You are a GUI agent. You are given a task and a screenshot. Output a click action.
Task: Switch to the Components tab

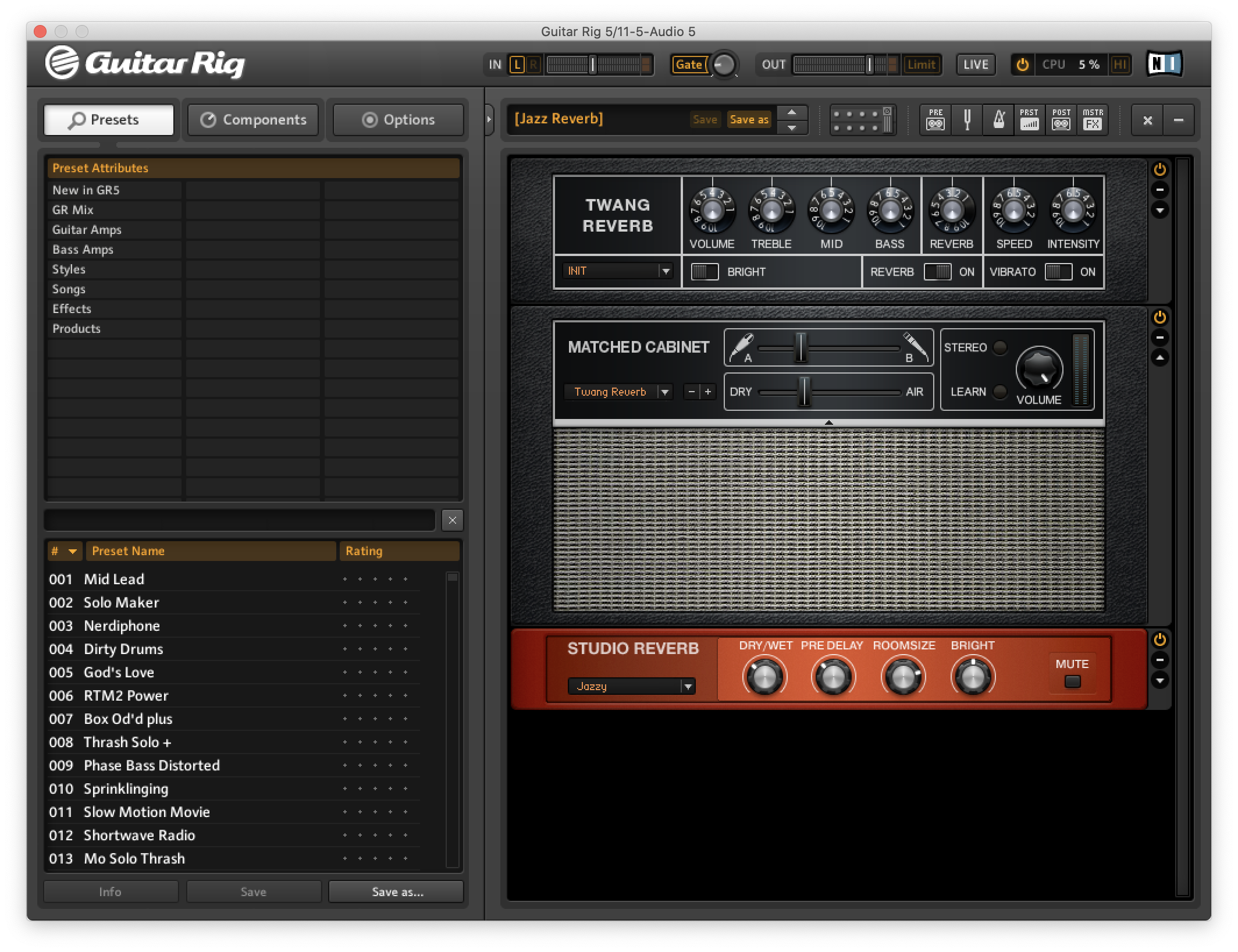[253, 120]
